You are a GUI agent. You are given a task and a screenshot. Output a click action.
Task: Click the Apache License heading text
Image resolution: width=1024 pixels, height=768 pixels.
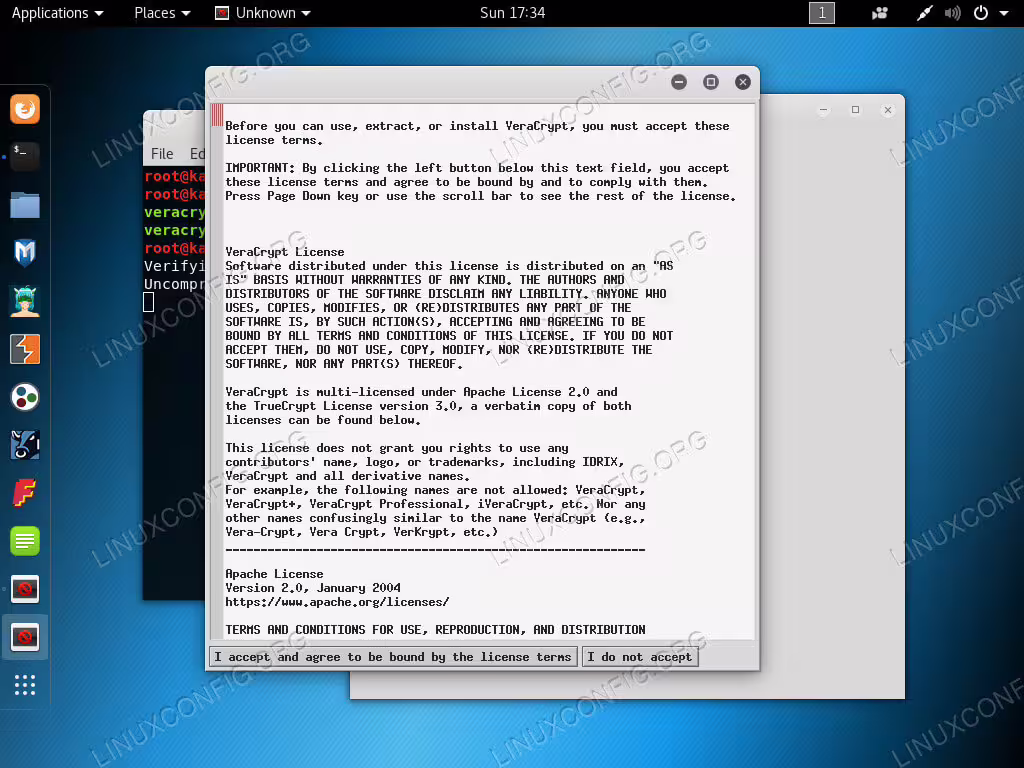coord(274,573)
